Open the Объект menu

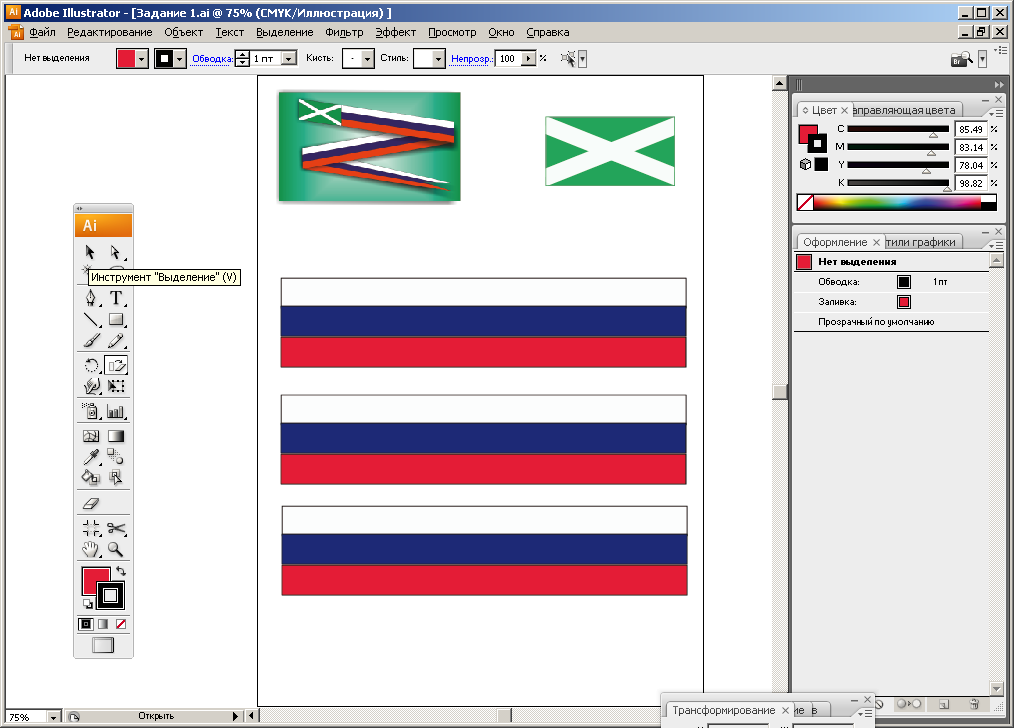click(x=184, y=32)
